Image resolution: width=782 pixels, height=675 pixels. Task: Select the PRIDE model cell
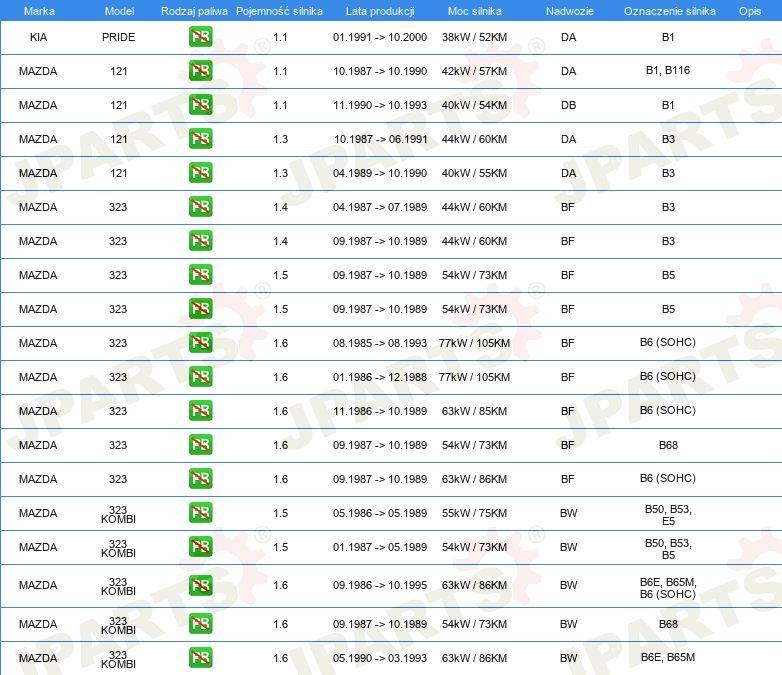click(119, 37)
